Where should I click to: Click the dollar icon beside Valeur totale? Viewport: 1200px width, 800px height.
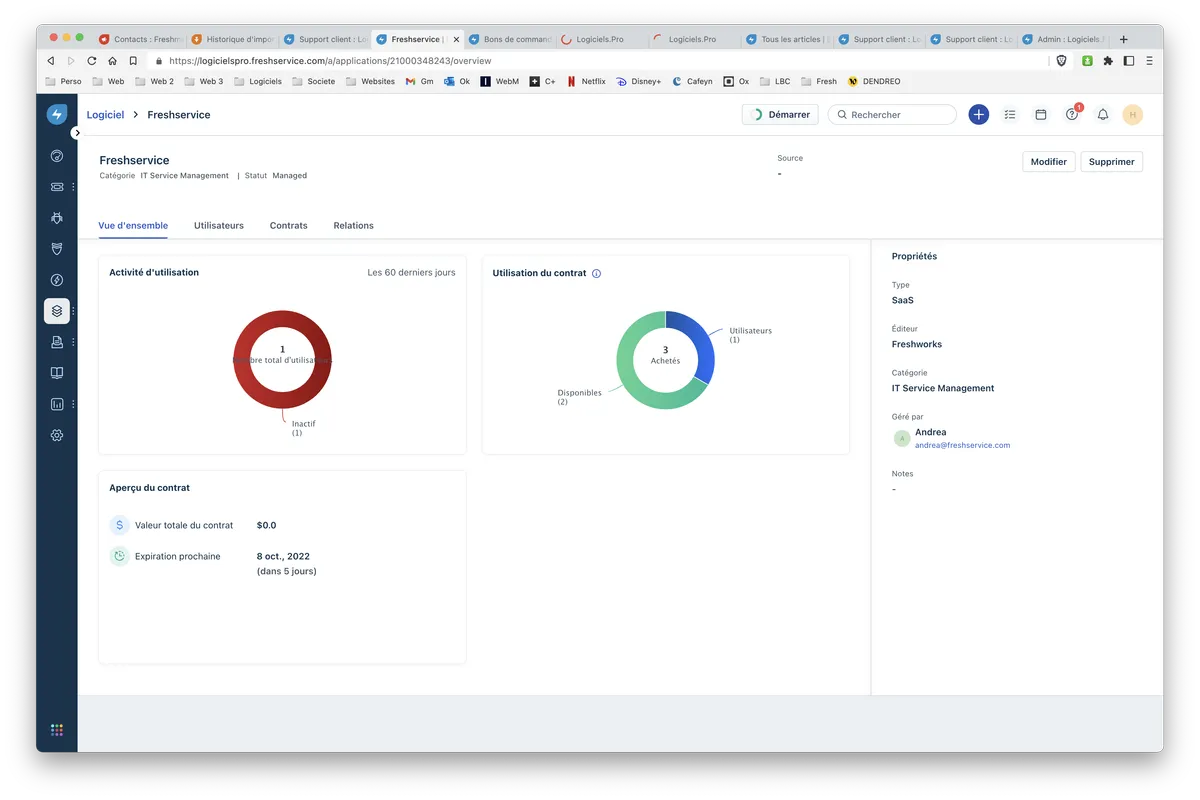pos(120,525)
